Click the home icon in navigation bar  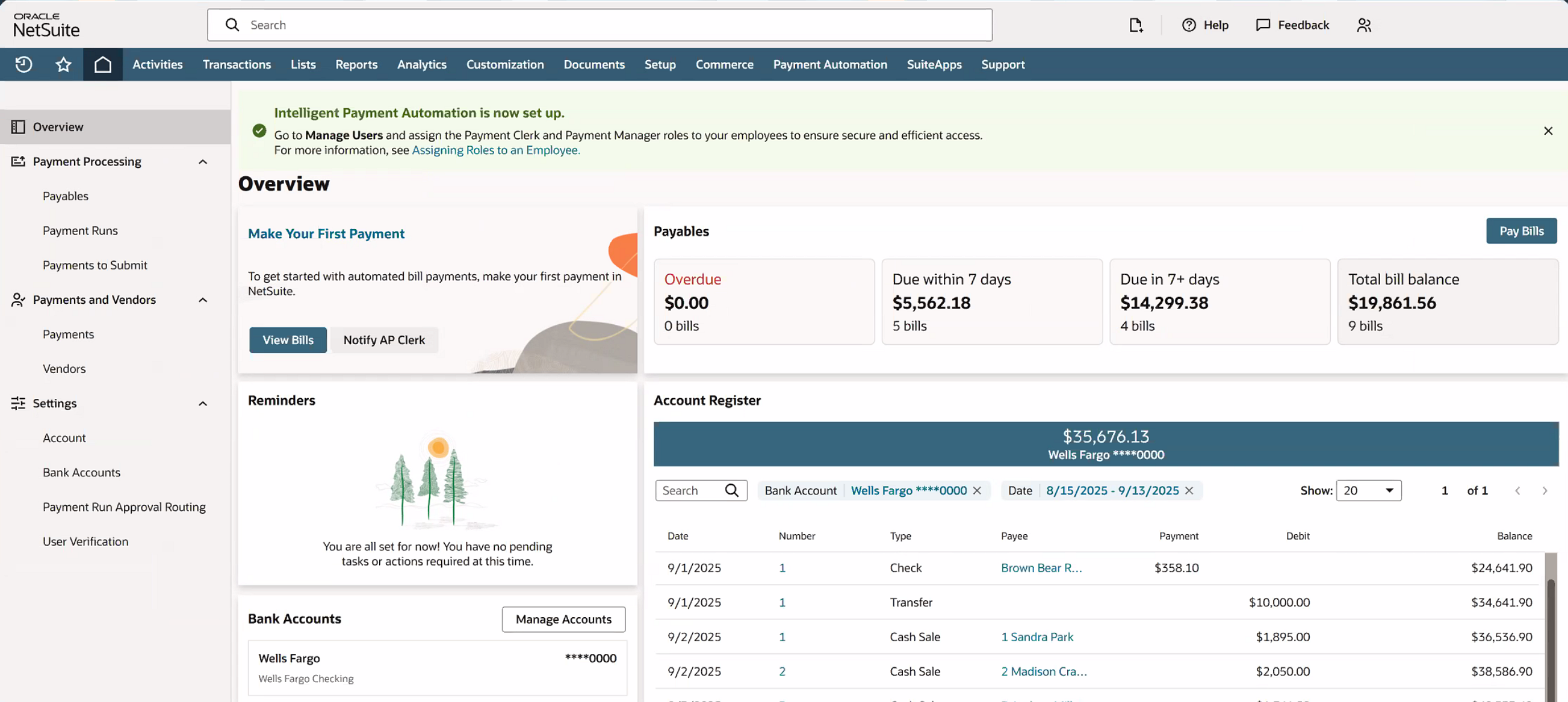coord(102,64)
